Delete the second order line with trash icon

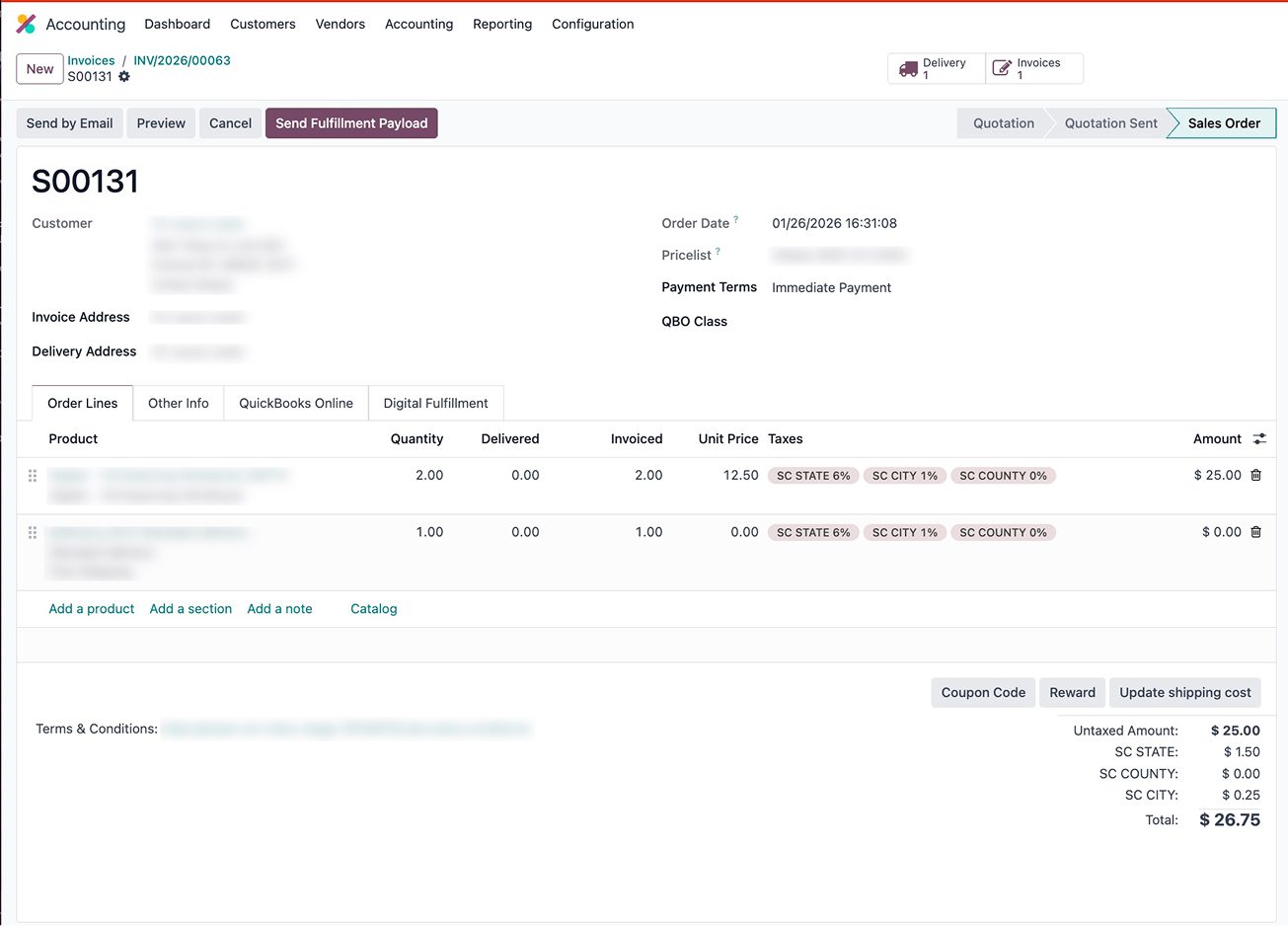point(1255,532)
